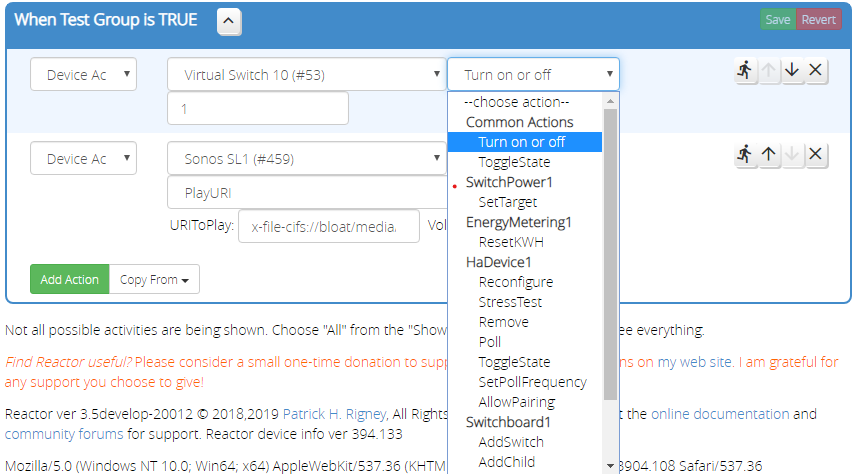Open the Virtual Switch 10 device dropdown
The image size is (857, 474).
coord(306,74)
